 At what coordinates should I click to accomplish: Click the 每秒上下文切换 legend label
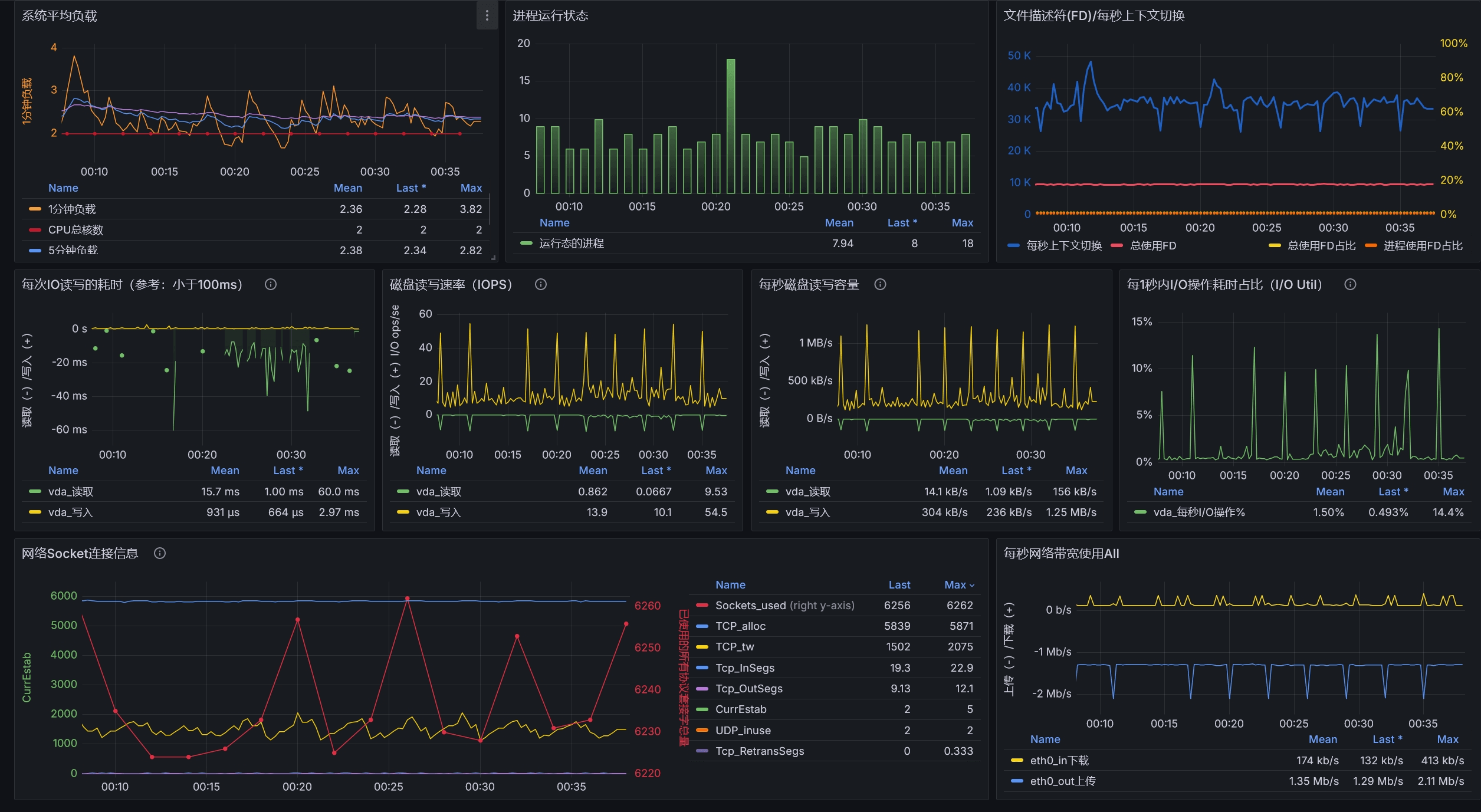1063,245
